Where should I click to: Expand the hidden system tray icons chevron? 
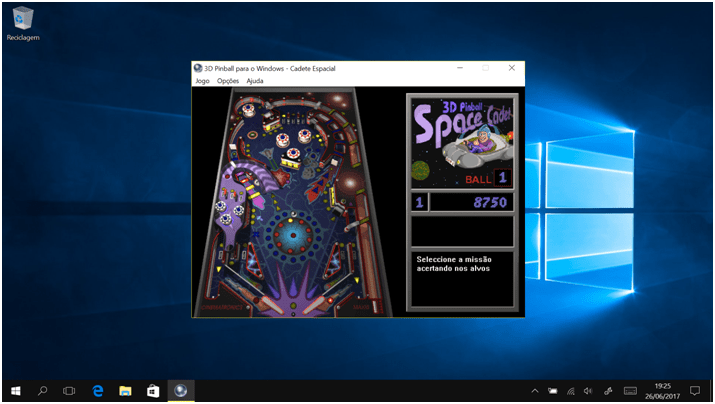tap(534, 391)
